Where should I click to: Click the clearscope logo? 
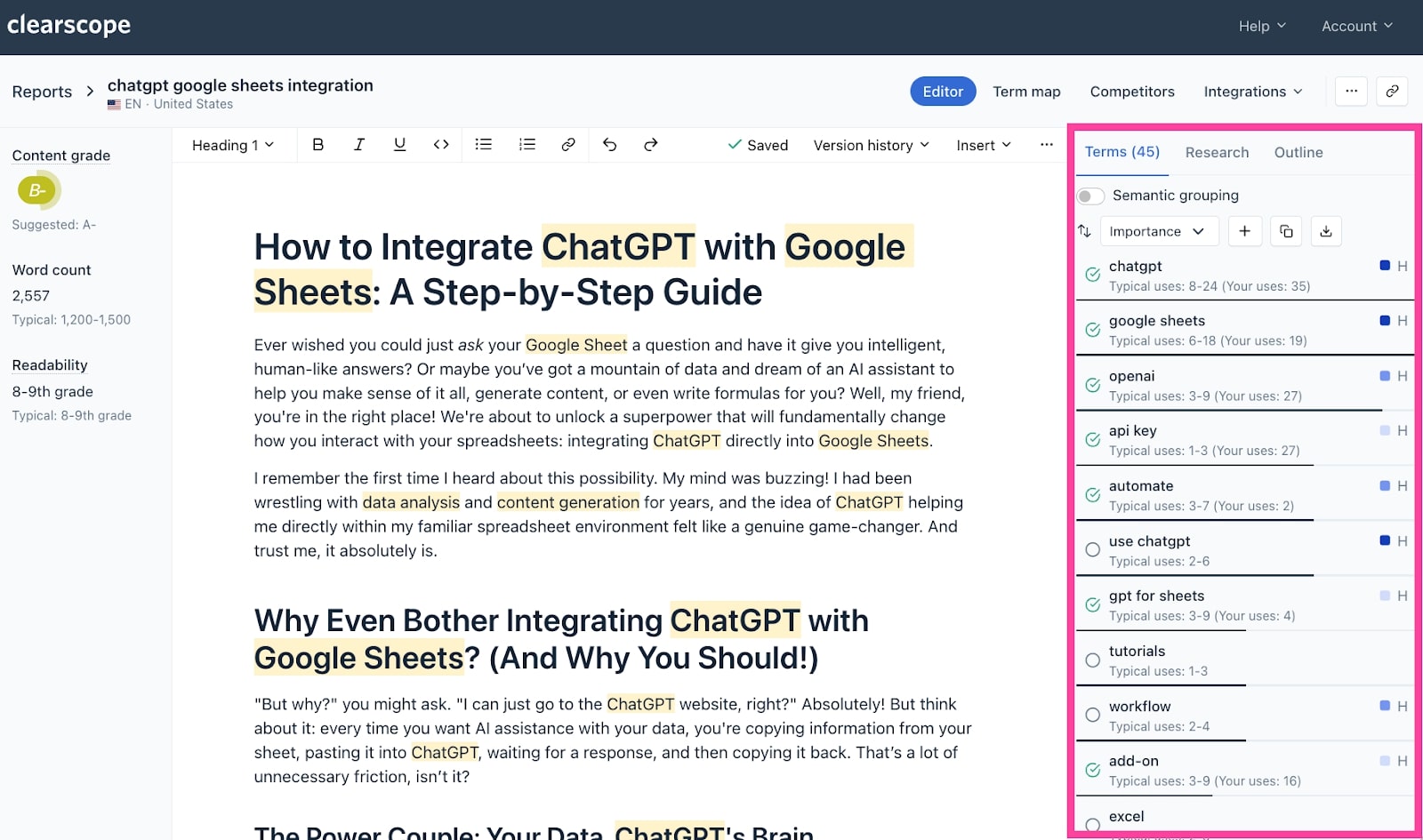(68, 25)
